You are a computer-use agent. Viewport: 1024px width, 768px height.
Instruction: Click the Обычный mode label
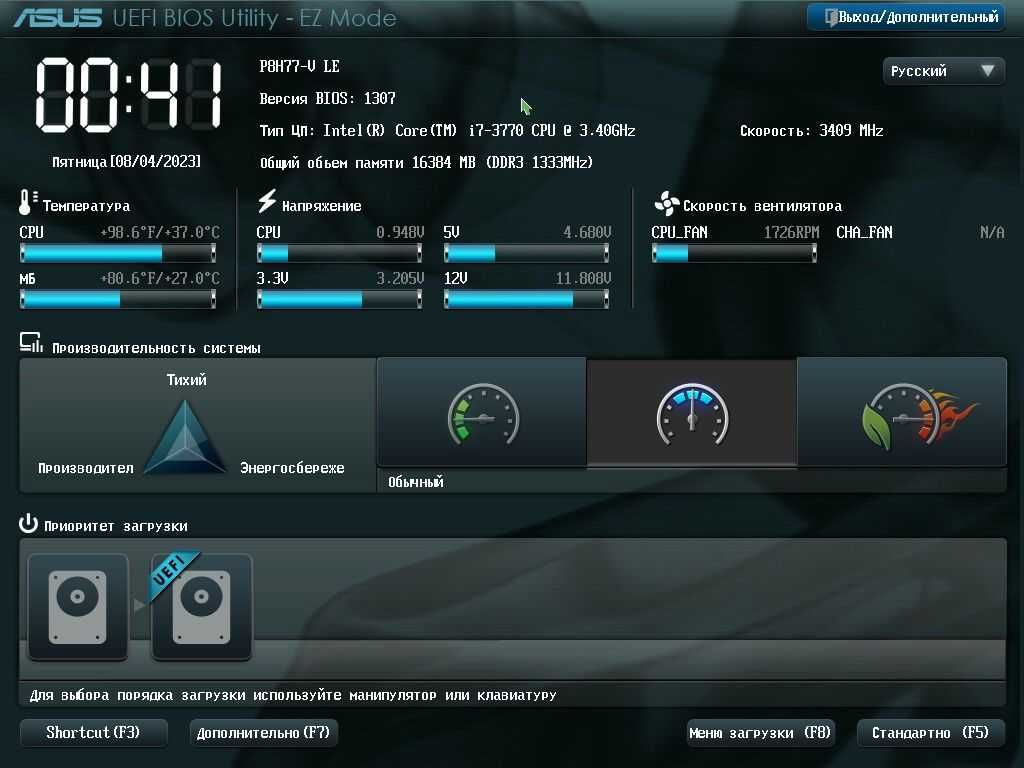click(415, 482)
